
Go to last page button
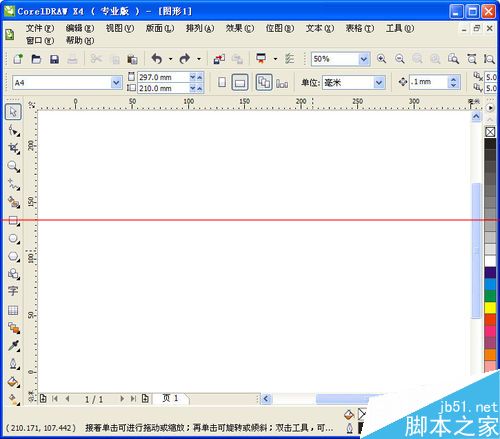point(133,398)
